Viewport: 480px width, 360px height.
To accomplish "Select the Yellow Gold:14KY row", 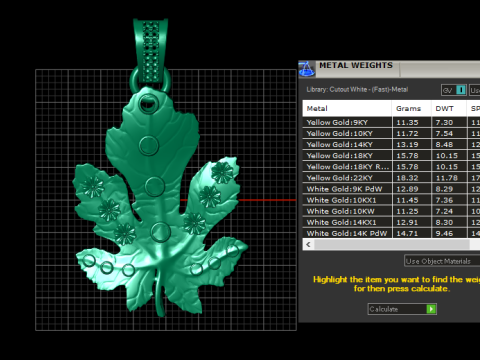I will (391, 144).
